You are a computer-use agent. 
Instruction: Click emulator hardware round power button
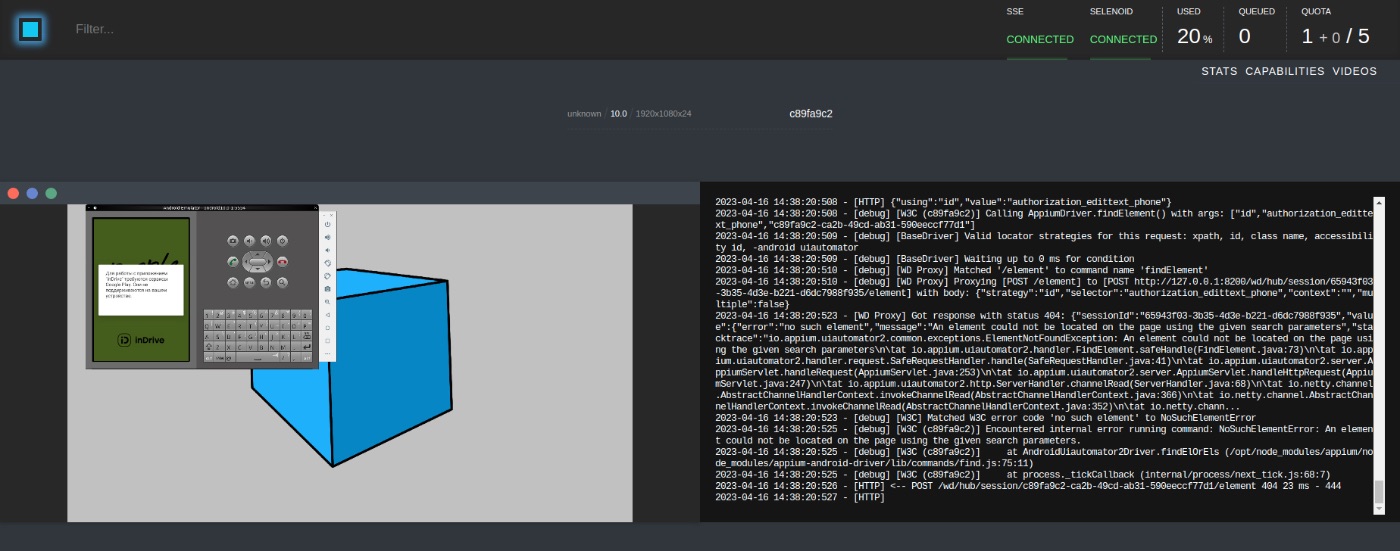[282, 241]
